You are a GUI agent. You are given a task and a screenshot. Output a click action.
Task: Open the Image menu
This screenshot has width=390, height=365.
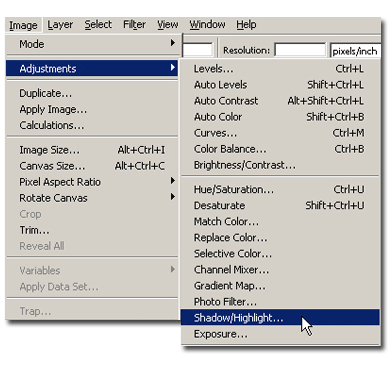coord(23,25)
